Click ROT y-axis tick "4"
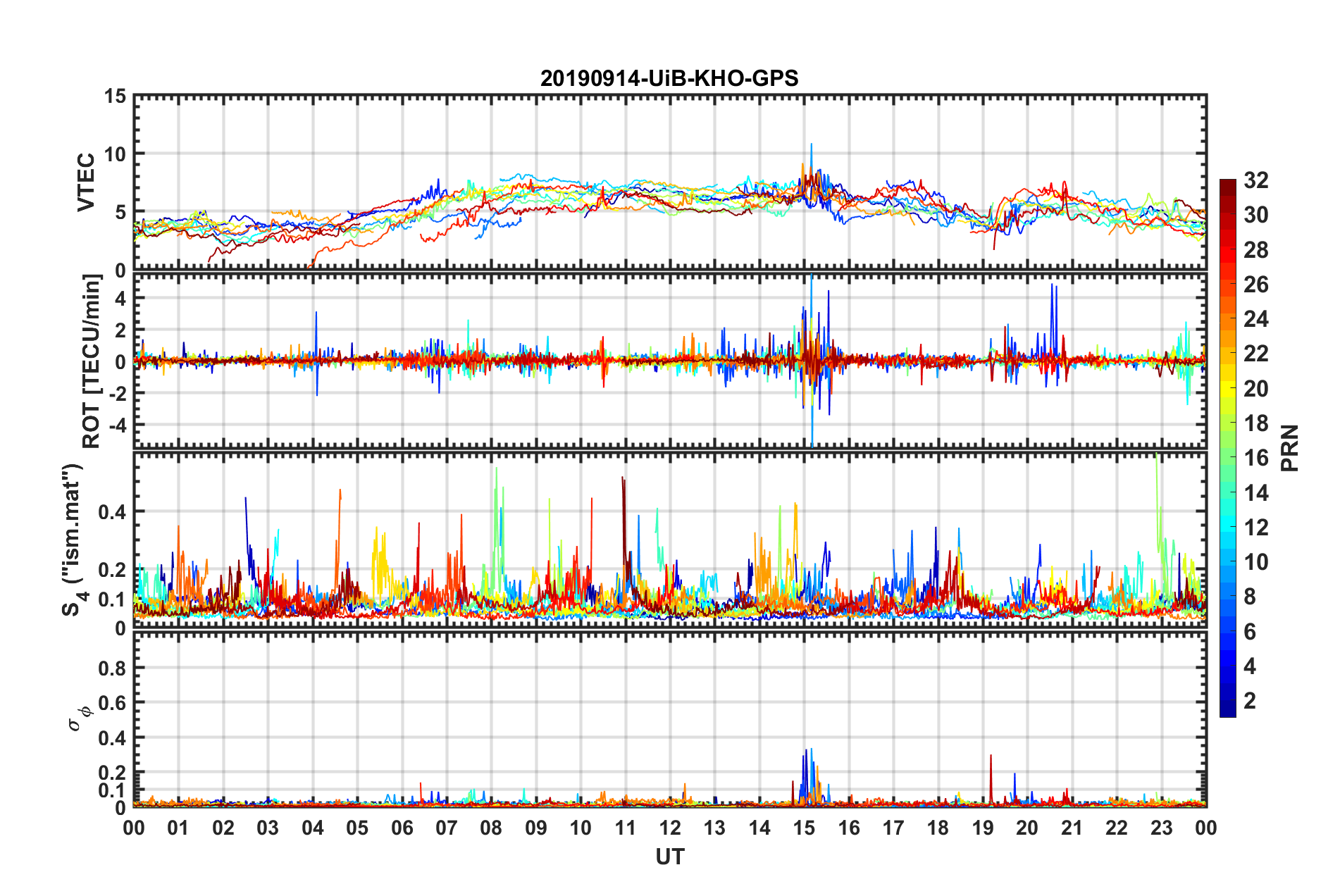This screenshot has width=1340, height=896. tap(120, 299)
